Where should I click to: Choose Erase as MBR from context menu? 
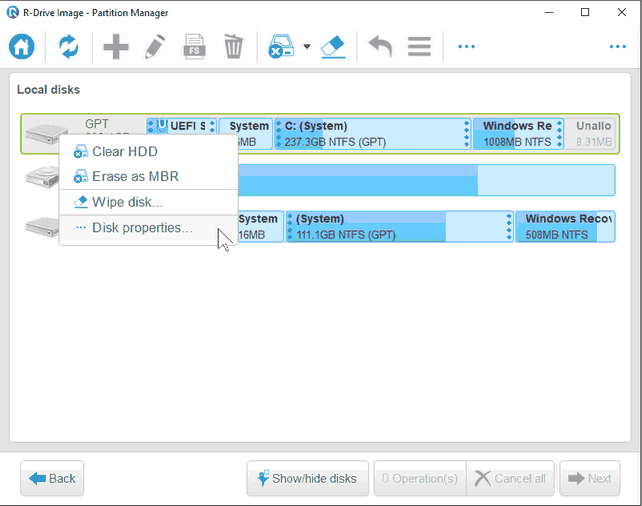point(149,176)
